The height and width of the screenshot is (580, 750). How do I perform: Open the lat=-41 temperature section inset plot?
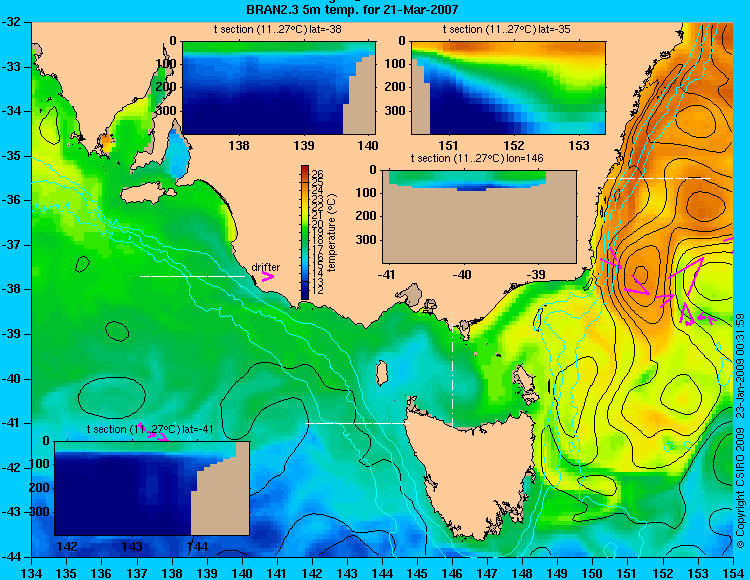tap(152, 488)
